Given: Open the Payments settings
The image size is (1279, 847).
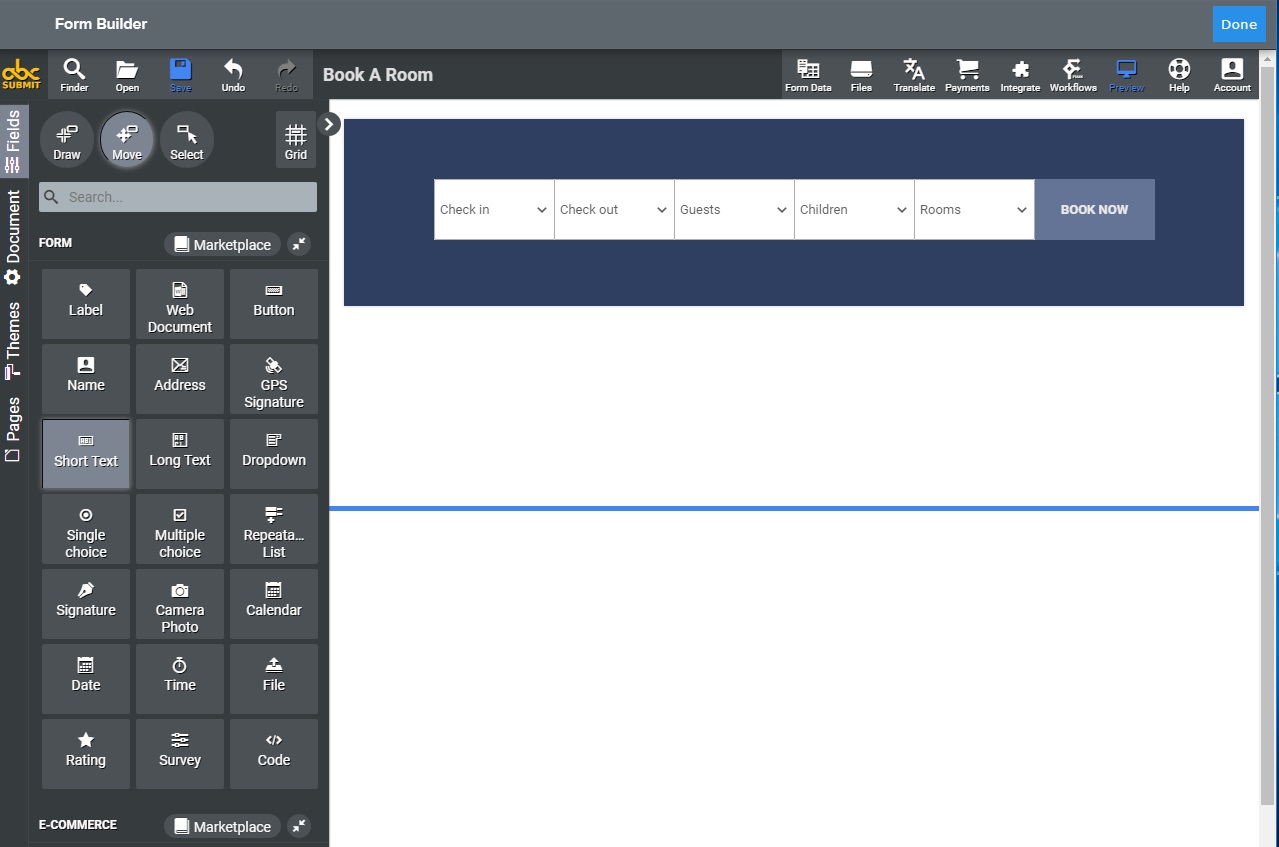Looking at the screenshot, I should (x=967, y=75).
